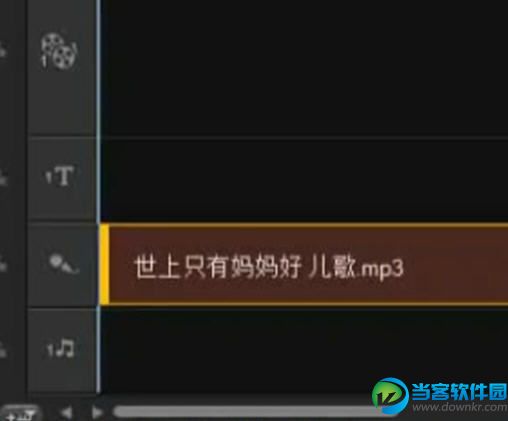
Task: Click the empty title track area
Action: point(304,180)
